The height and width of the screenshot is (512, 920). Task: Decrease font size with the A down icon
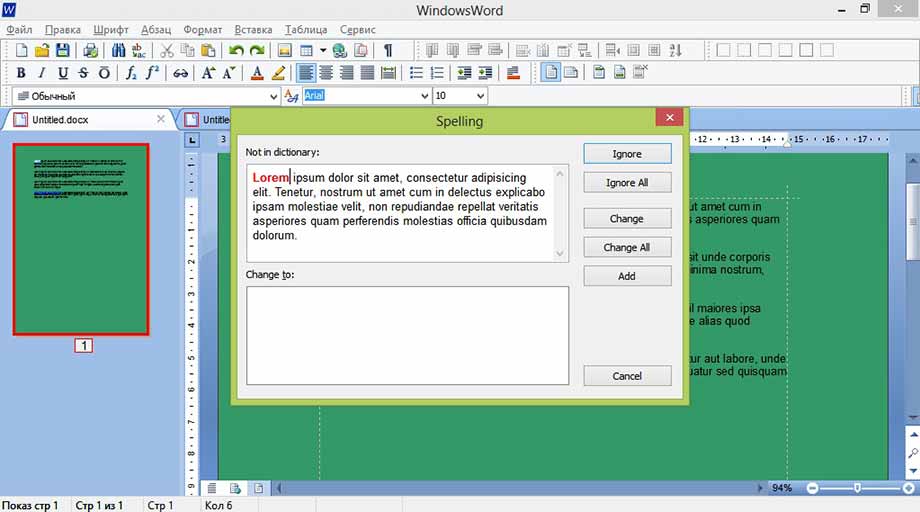[228, 73]
